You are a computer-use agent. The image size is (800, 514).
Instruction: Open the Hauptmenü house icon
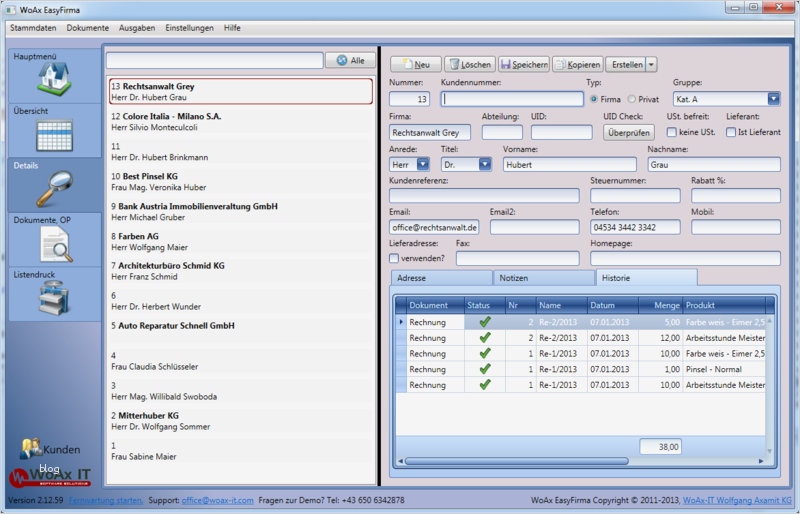click(x=55, y=79)
